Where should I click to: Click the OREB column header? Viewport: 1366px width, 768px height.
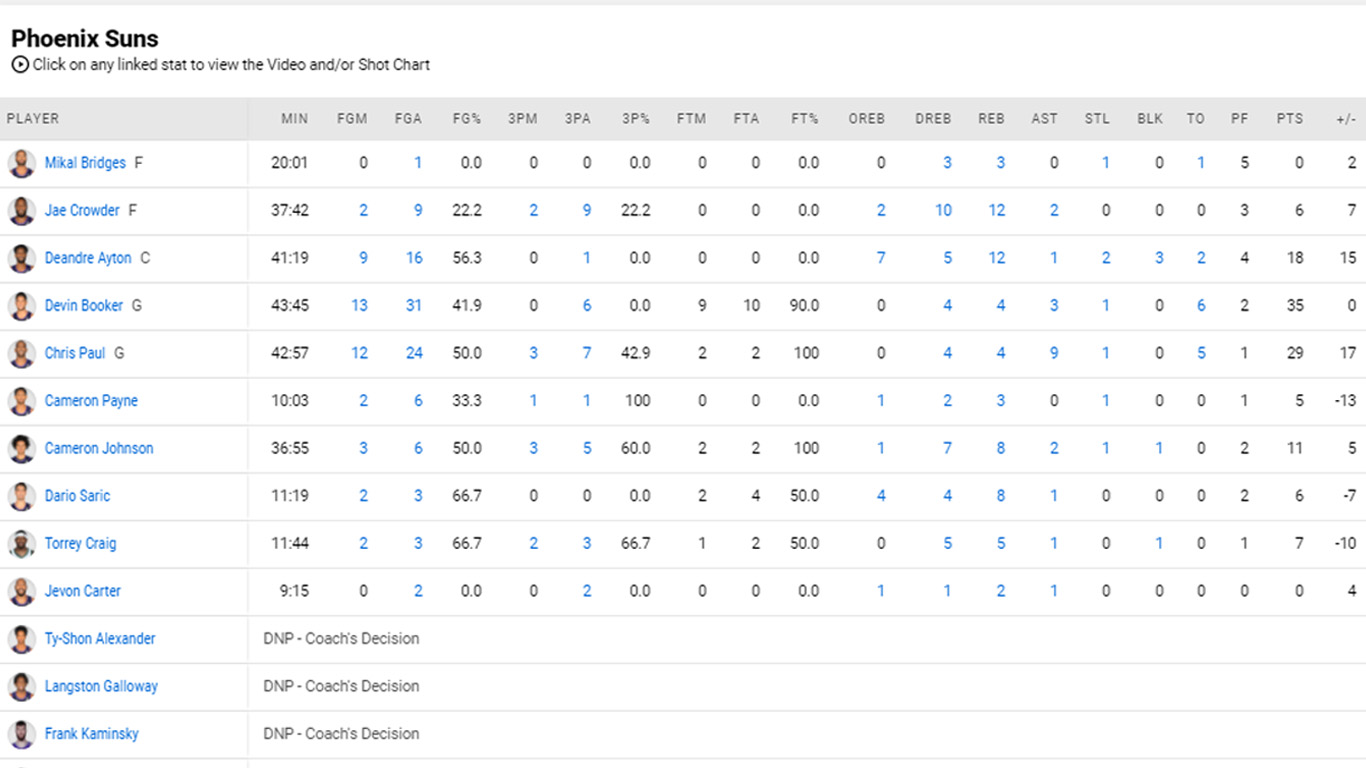867,119
